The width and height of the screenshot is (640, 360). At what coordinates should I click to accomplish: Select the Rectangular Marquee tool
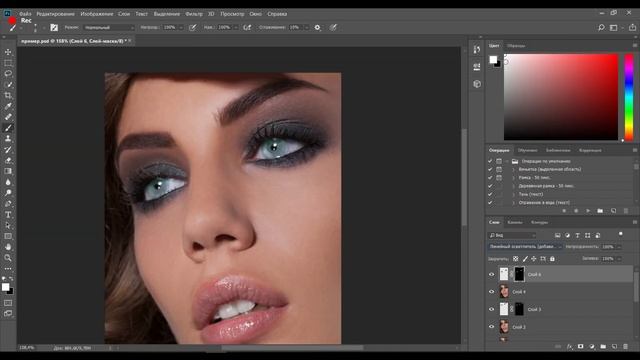(8, 63)
